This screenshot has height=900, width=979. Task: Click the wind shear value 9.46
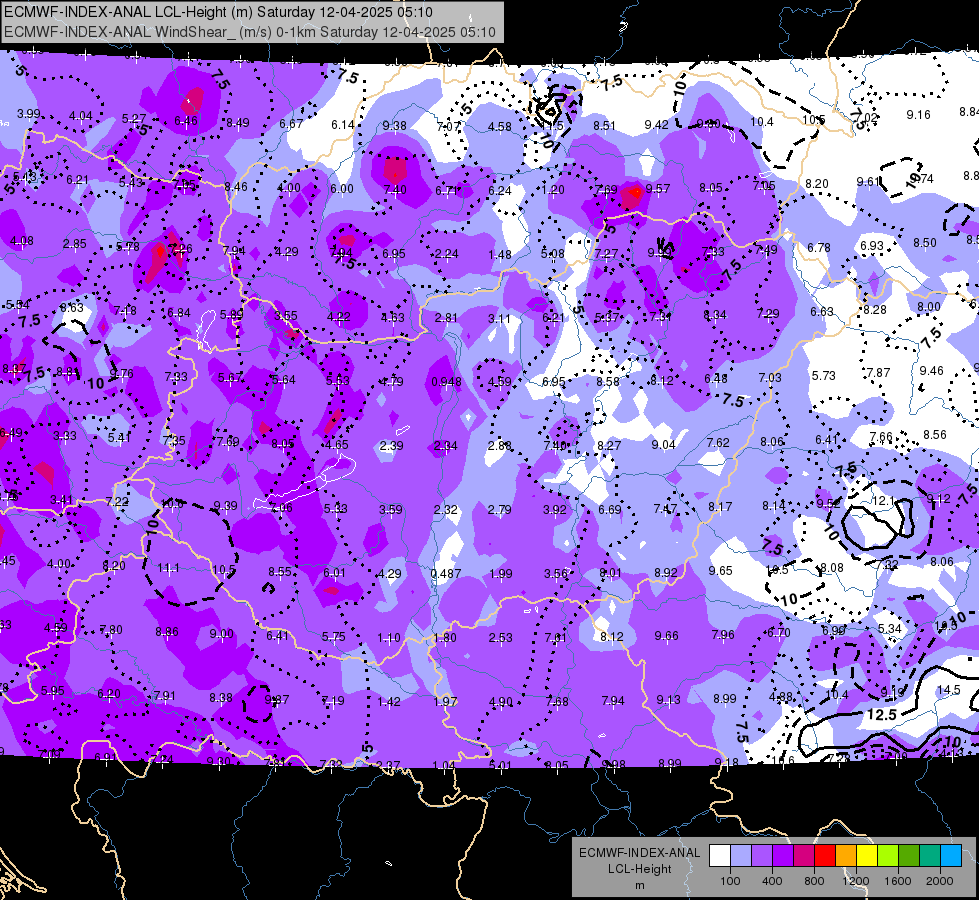click(932, 371)
